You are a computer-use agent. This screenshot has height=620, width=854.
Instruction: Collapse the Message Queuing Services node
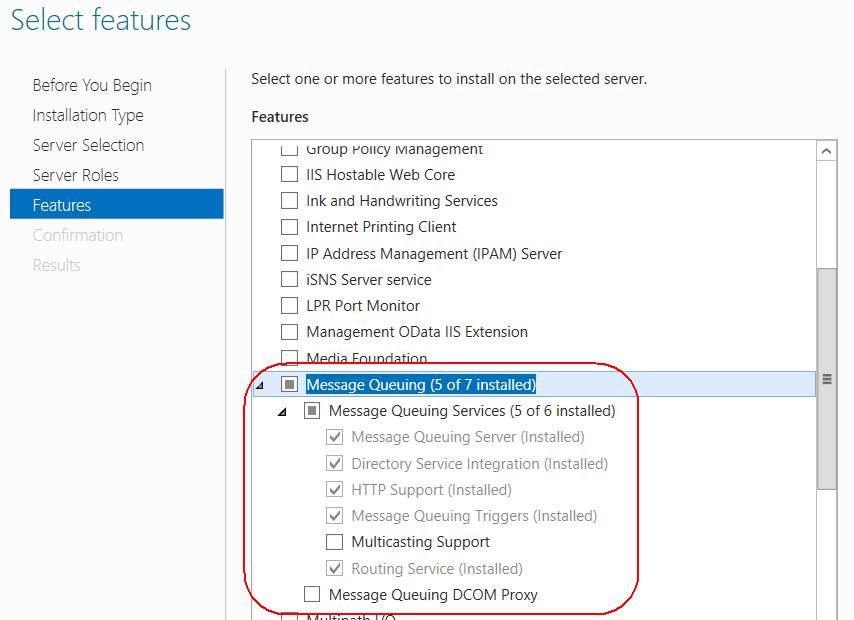282,412
